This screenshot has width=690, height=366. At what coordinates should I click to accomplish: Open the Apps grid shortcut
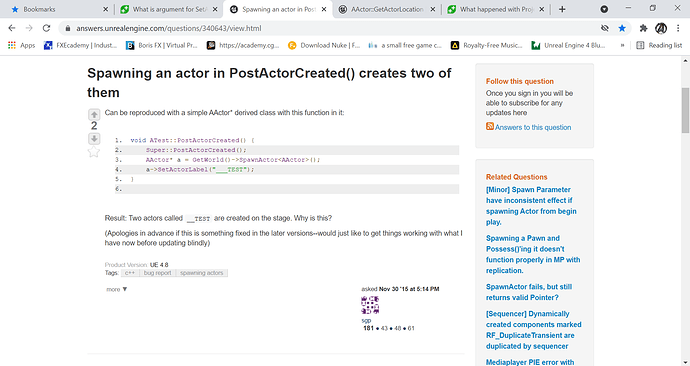pos(22,45)
